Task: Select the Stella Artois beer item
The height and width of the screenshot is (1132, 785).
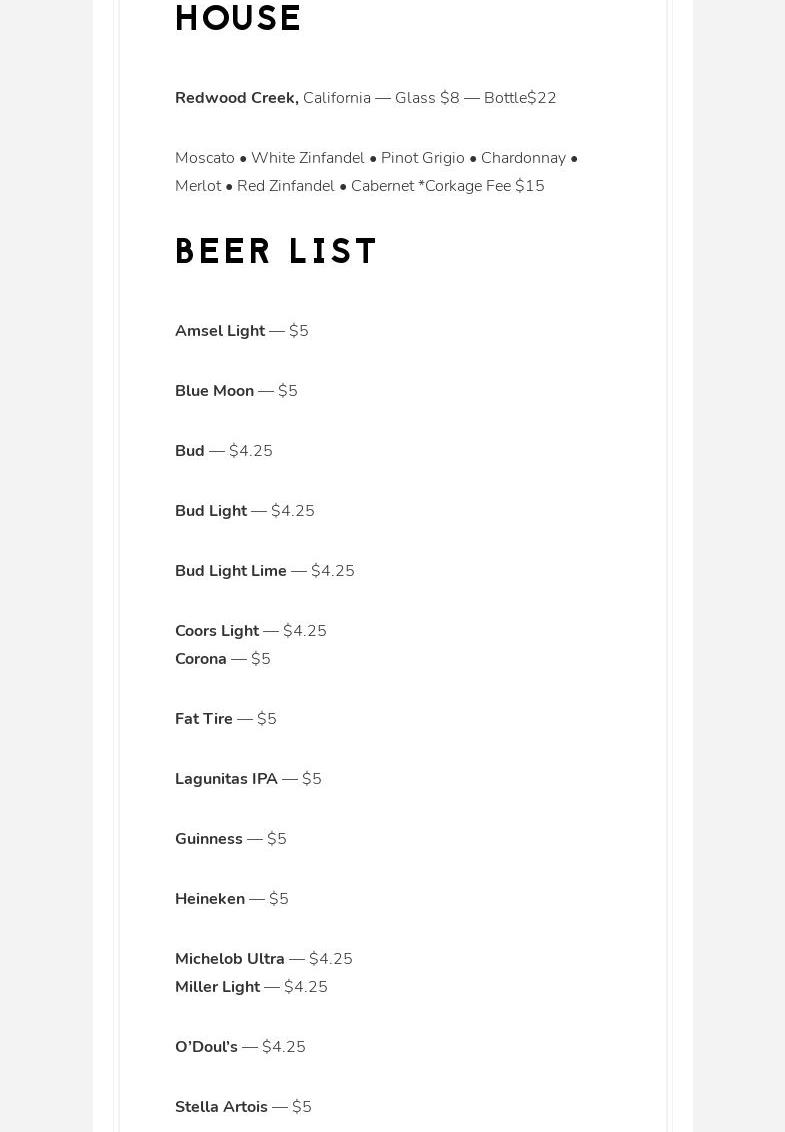Action: tap(221, 1107)
